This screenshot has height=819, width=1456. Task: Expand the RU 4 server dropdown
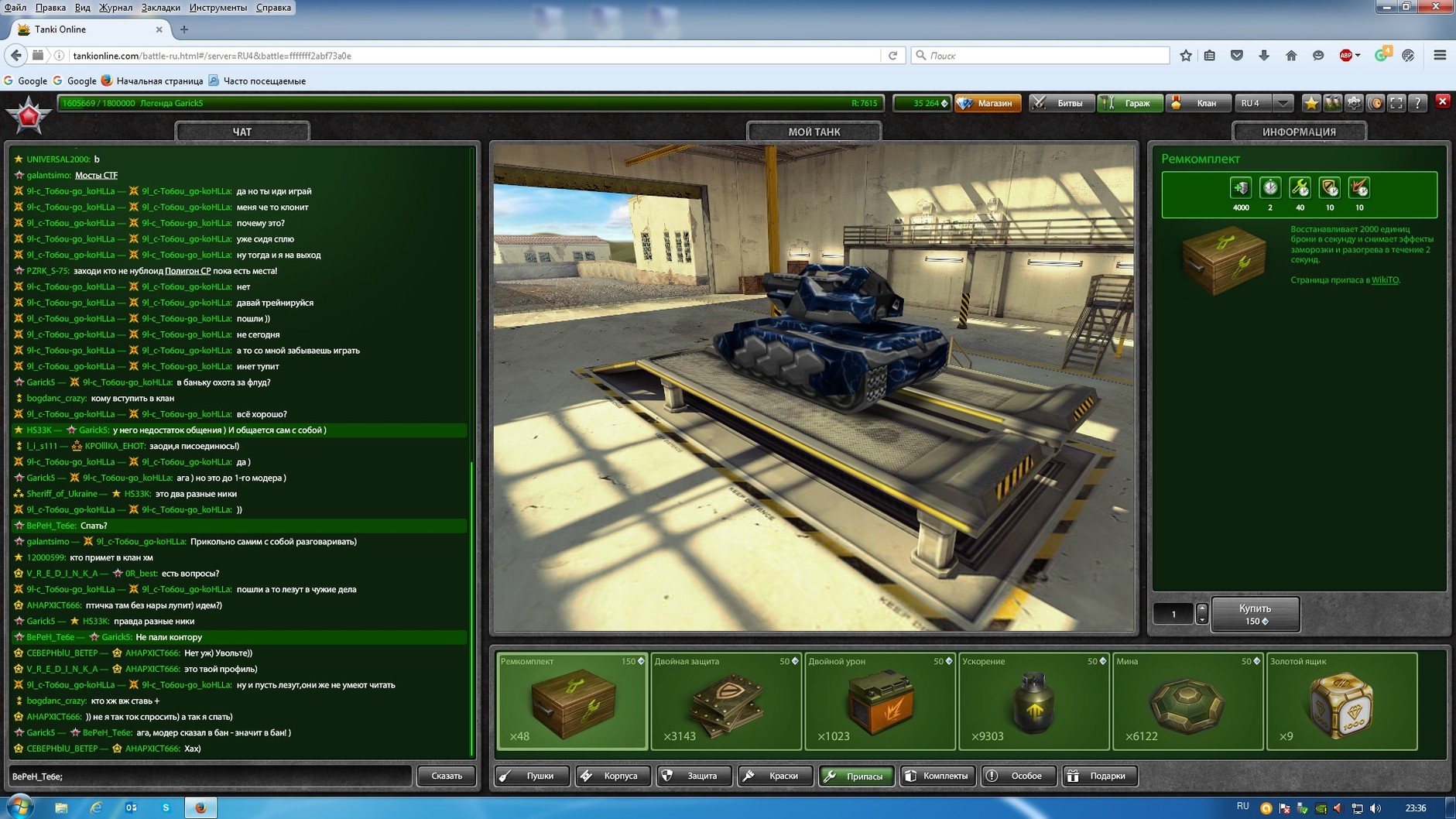coord(1283,103)
